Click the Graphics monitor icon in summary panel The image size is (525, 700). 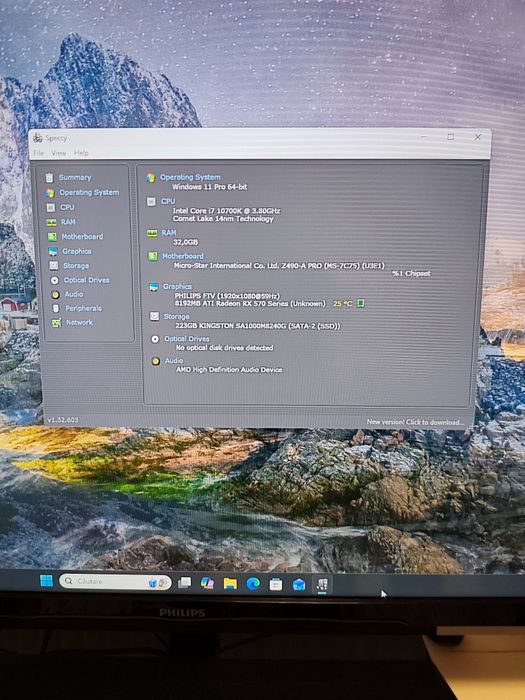[154, 287]
